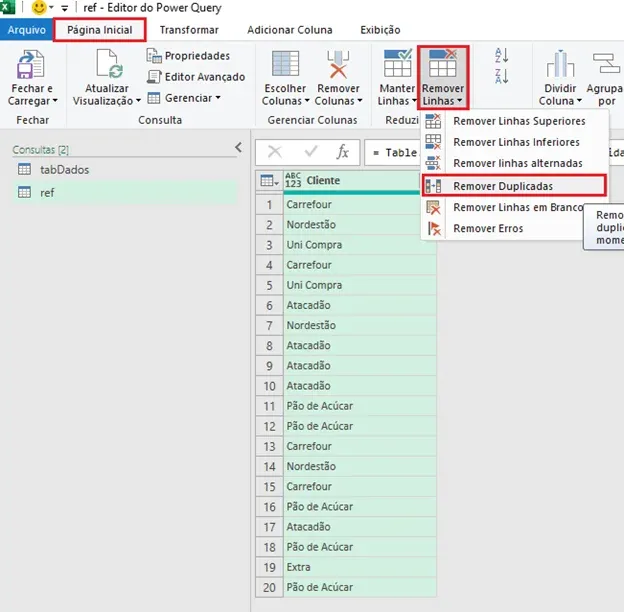Sort descending with the Z-A icon

click(x=501, y=76)
